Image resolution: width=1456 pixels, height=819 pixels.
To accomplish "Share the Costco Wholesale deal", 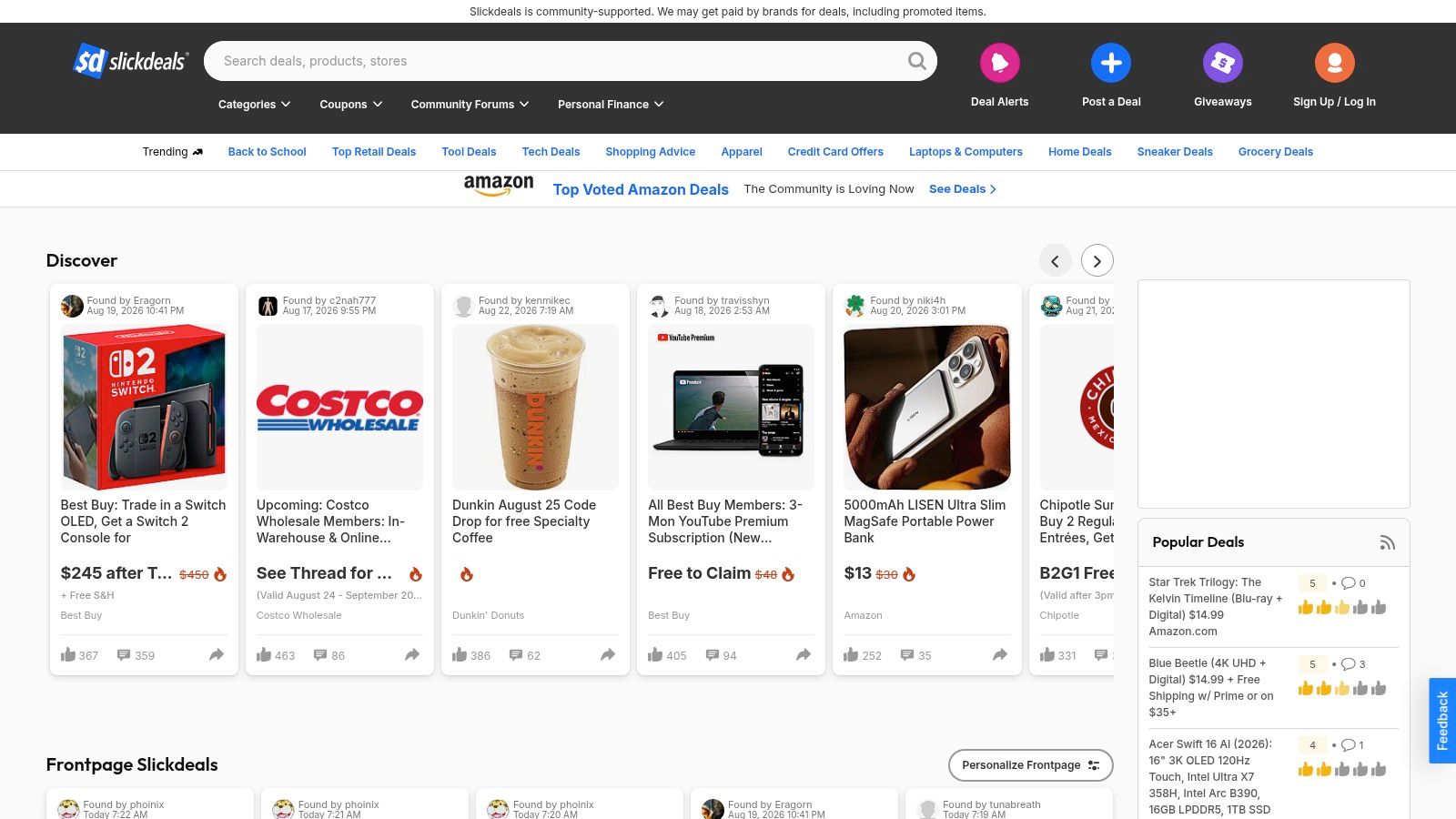I will coord(412,655).
